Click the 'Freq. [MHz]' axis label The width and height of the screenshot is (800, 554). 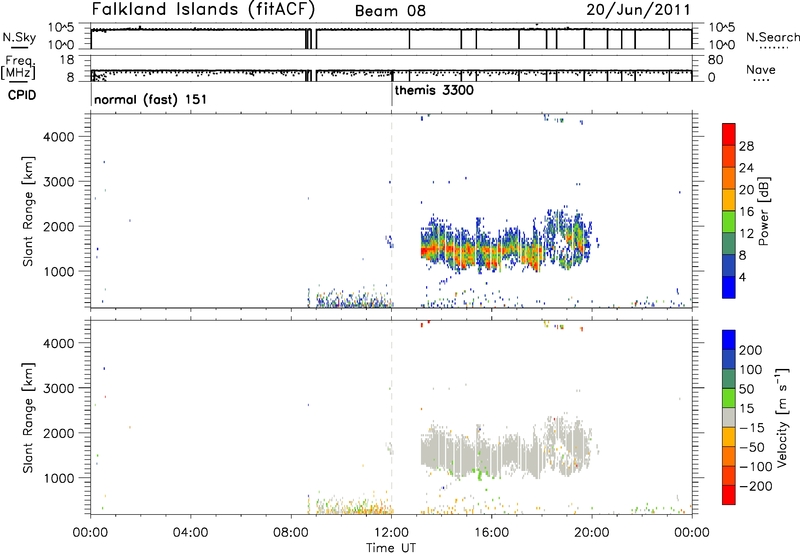pyautogui.click(x=18, y=67)
